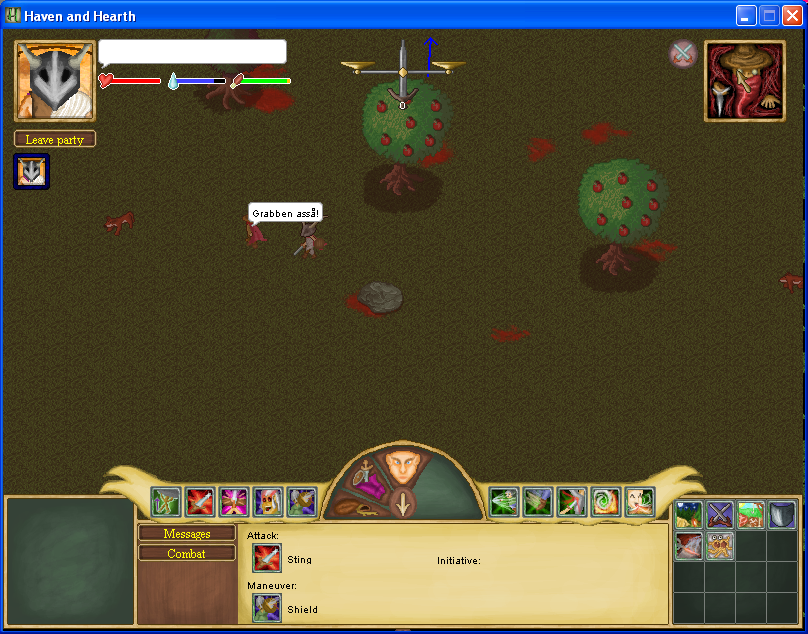Select the pink burst ability icon in left belt

[234, 502]
